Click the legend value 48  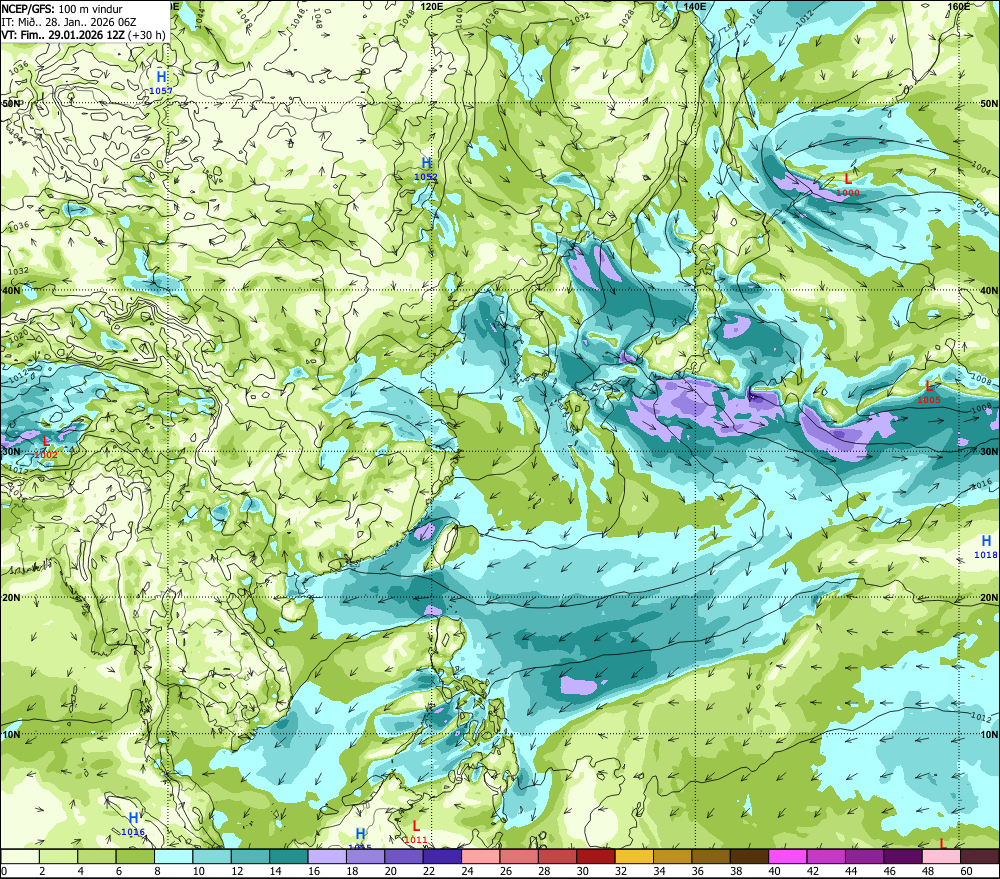tap(928, 871)
